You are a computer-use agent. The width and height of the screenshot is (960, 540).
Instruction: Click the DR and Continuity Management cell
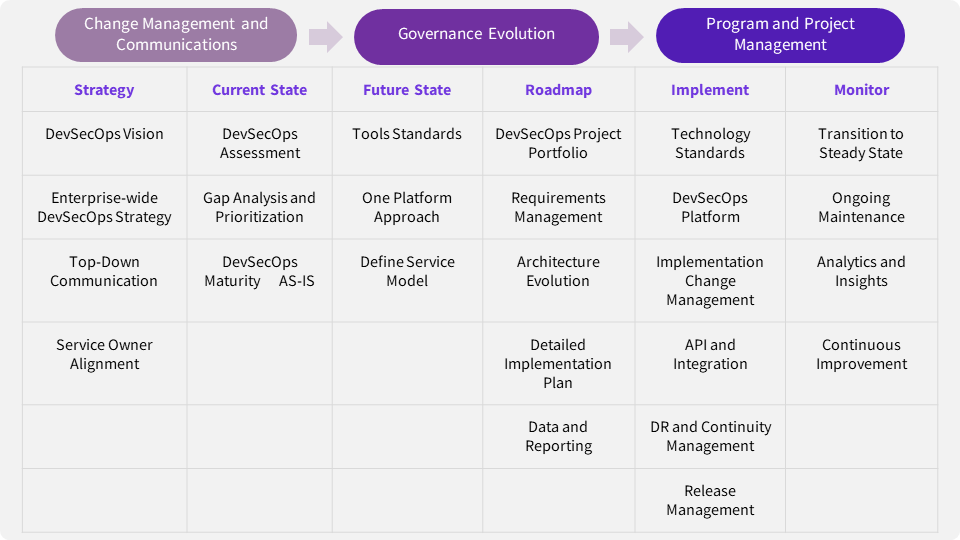pyautogui.click(x=710, y=436)
